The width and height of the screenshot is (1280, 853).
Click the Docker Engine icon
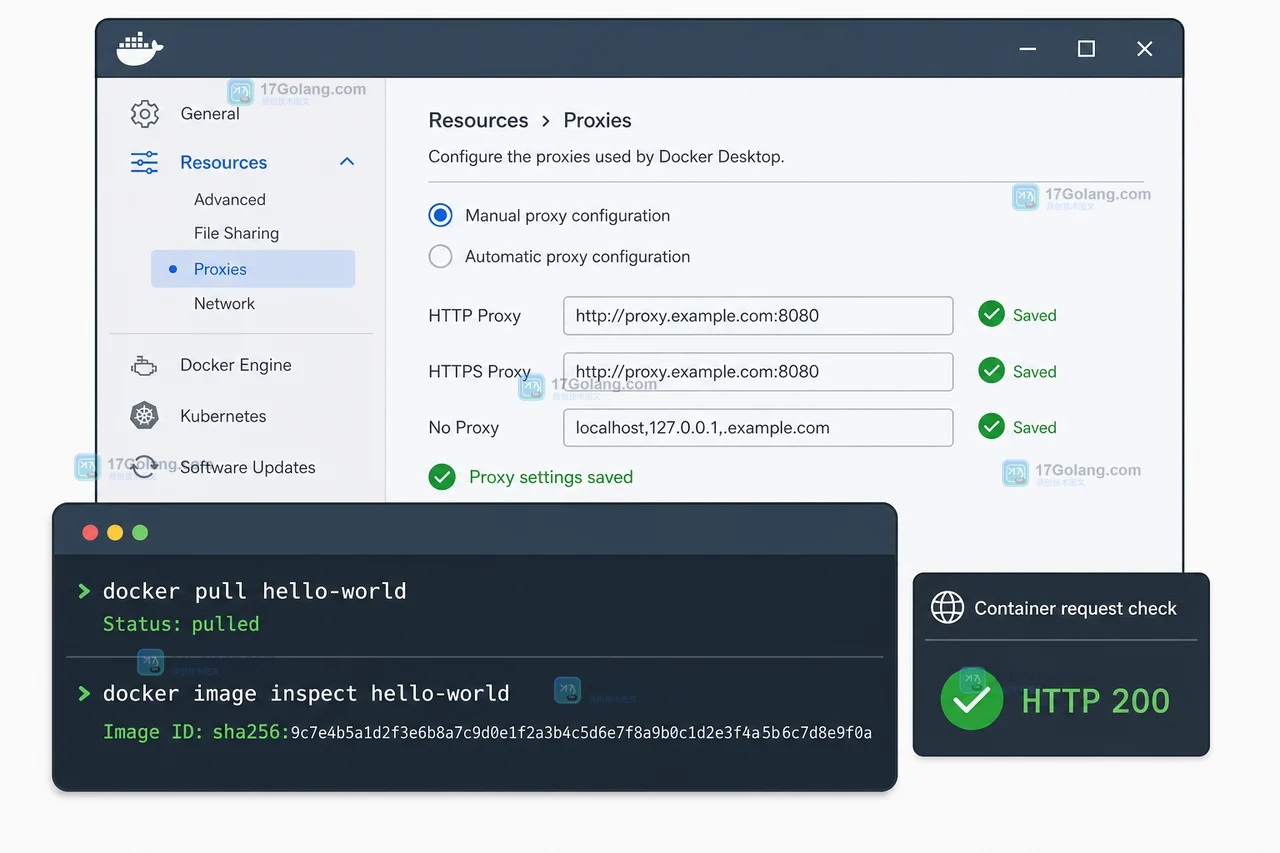coord(144,366)
